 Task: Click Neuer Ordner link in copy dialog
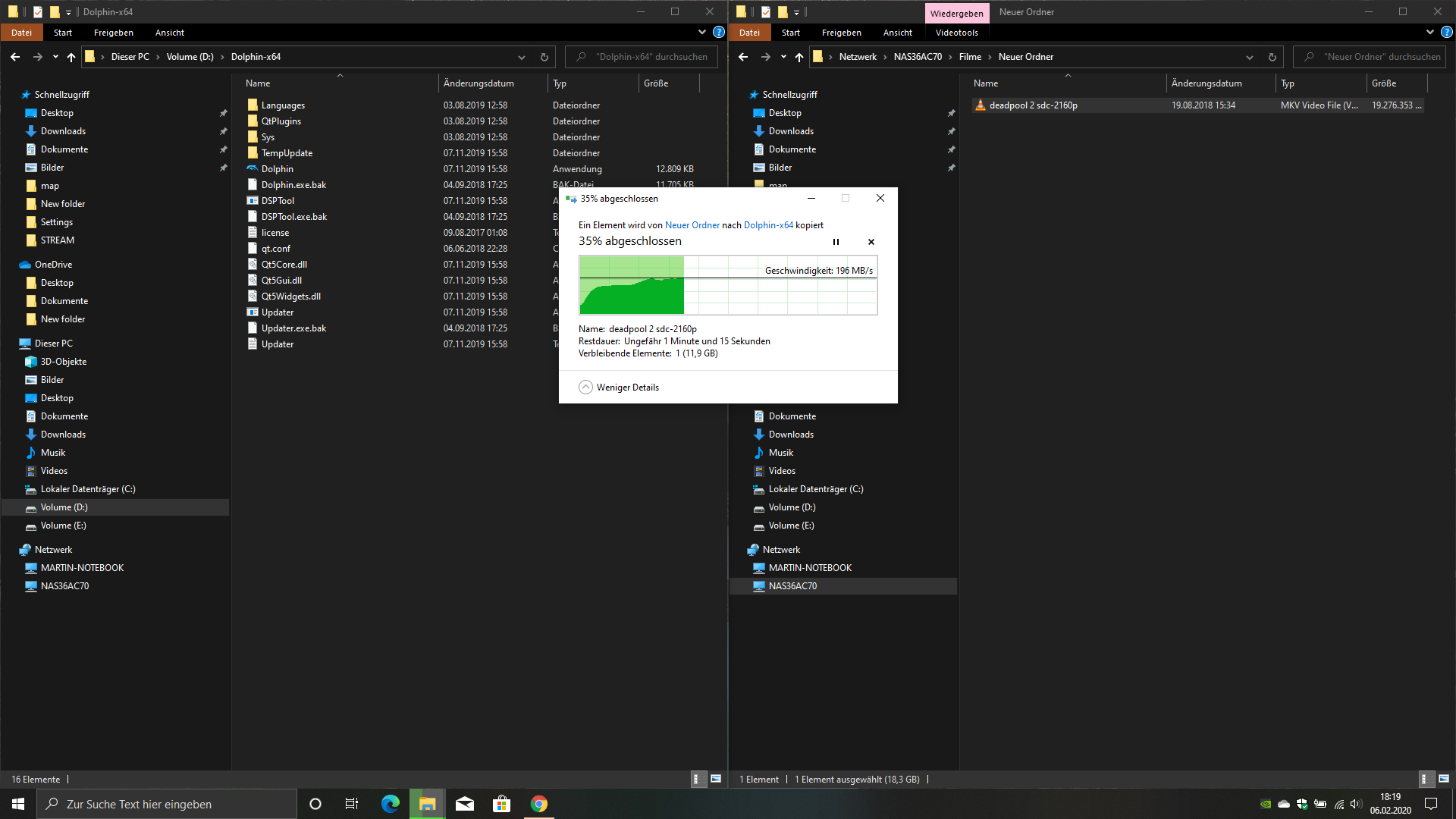click(x=692, y=225)
